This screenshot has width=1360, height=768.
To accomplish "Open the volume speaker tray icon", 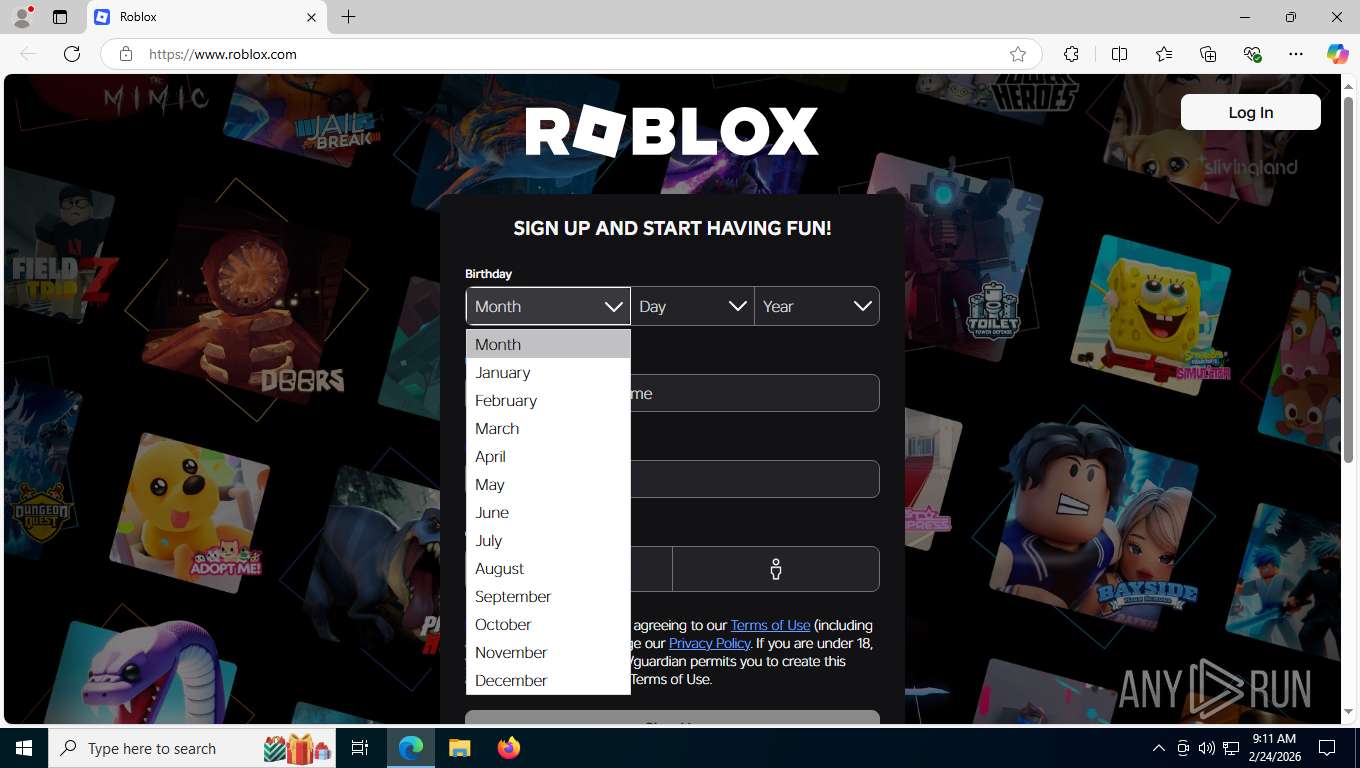I will (x=1206, y=748).
